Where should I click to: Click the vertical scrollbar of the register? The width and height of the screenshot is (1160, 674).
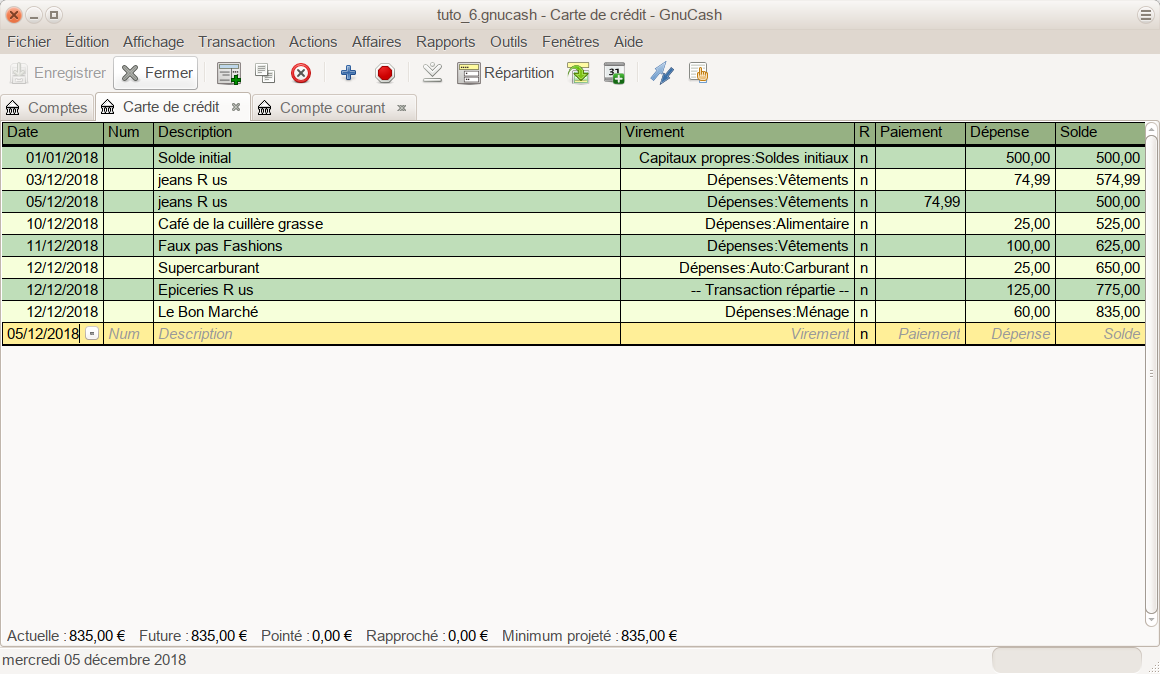point(1151,375)
